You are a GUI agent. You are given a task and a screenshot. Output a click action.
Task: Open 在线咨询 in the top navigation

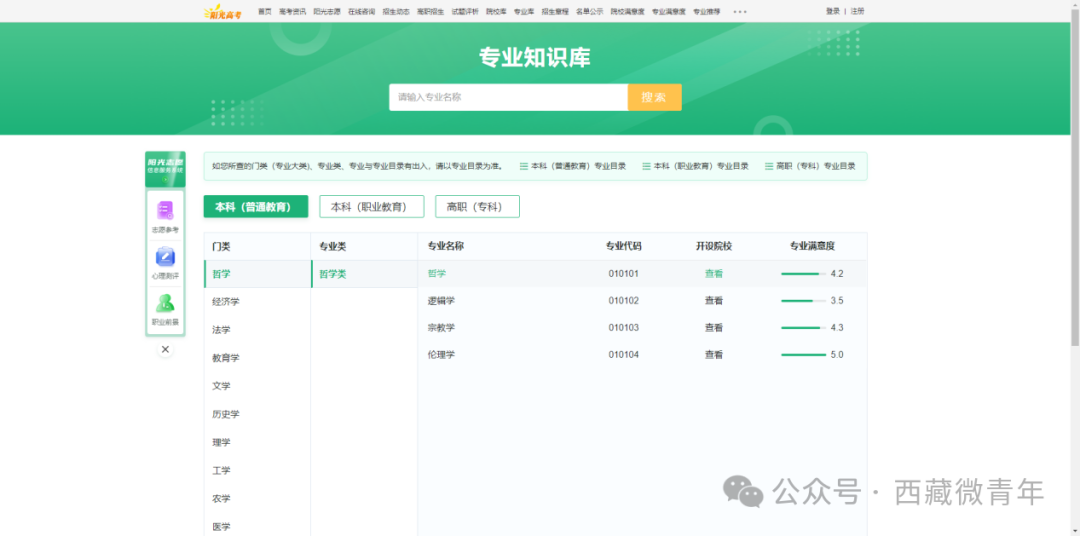tap(362, 12)
